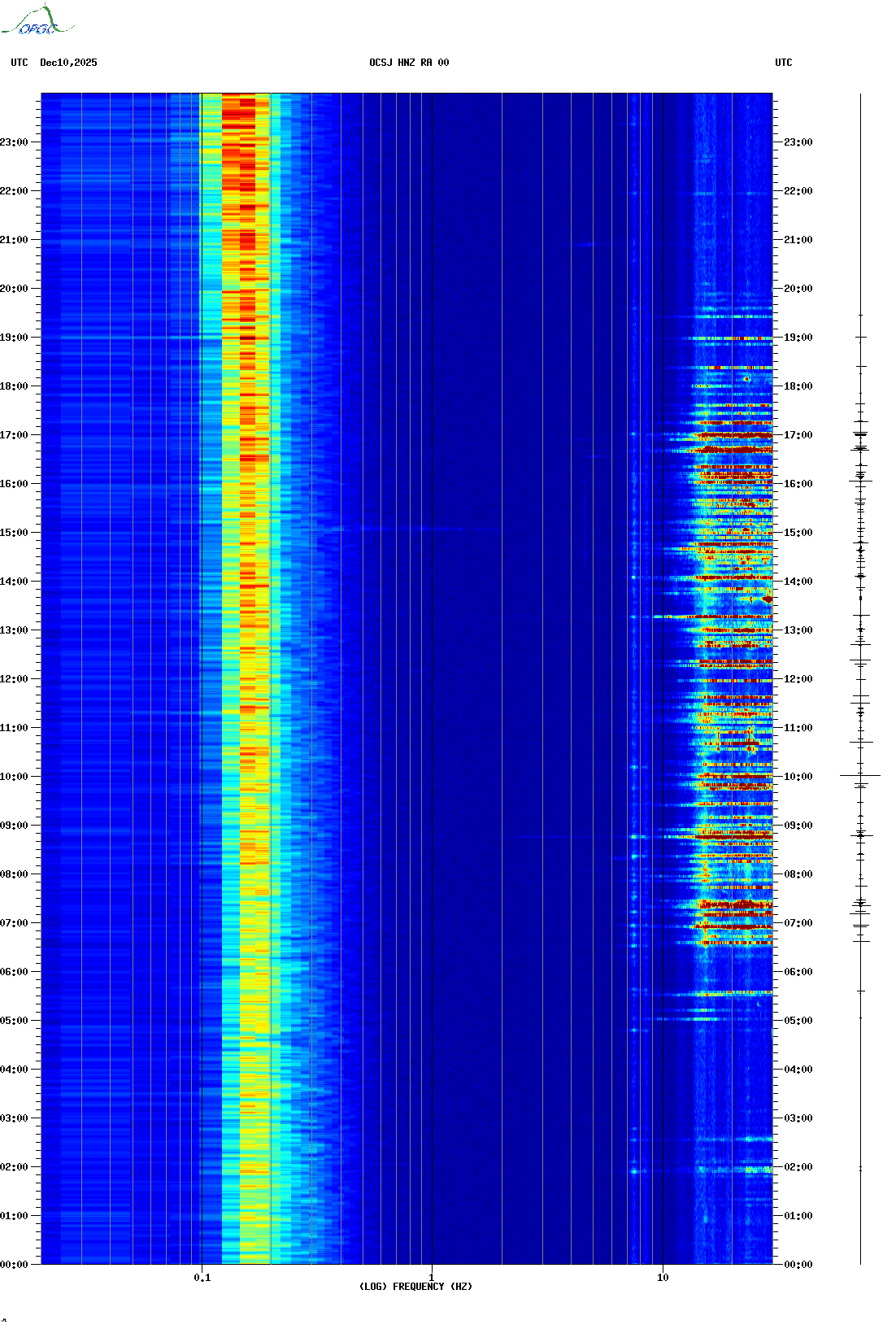Select the 12:00 time label on left axis

click(14, 679)
